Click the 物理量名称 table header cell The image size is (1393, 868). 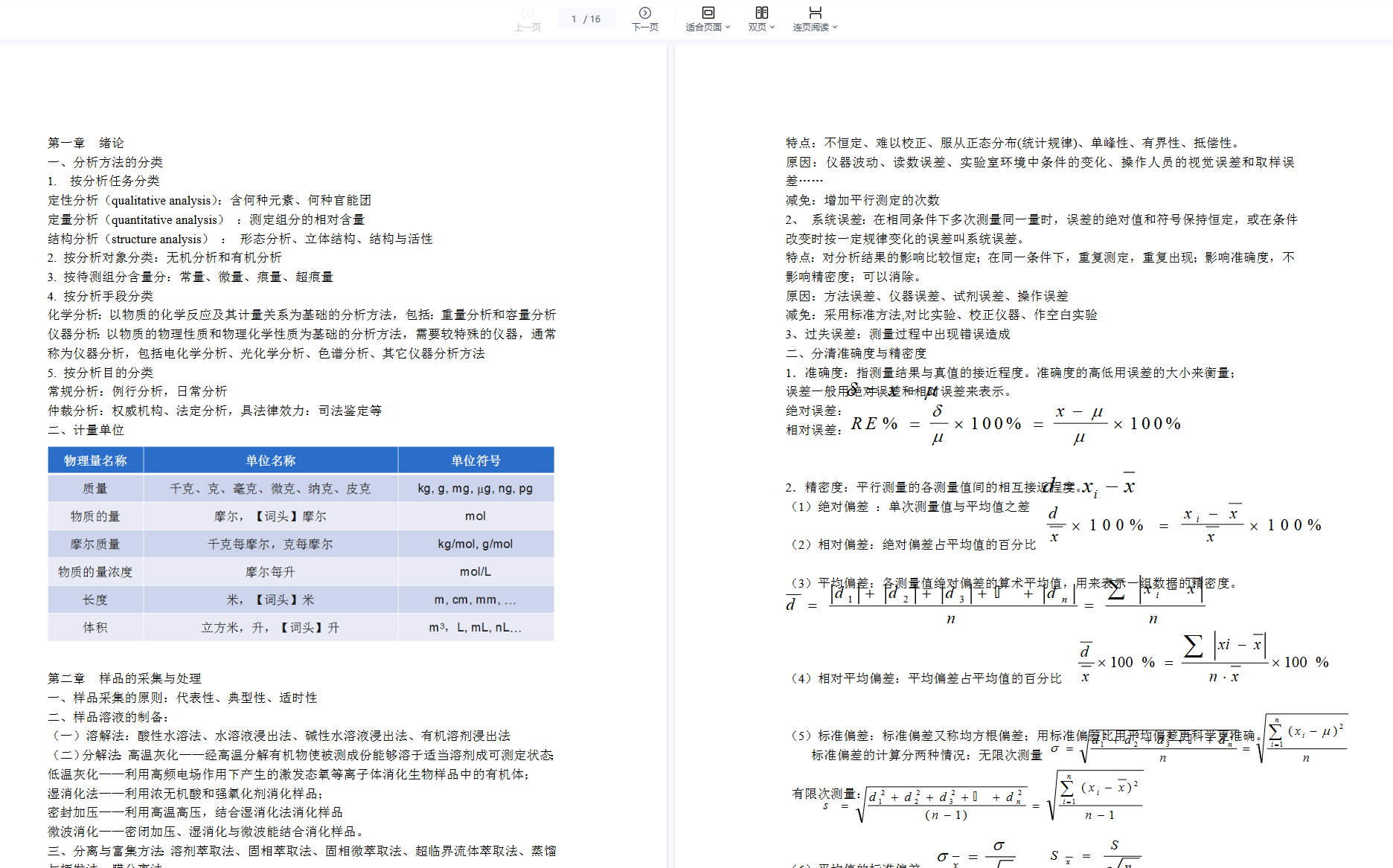coord(95,460)
